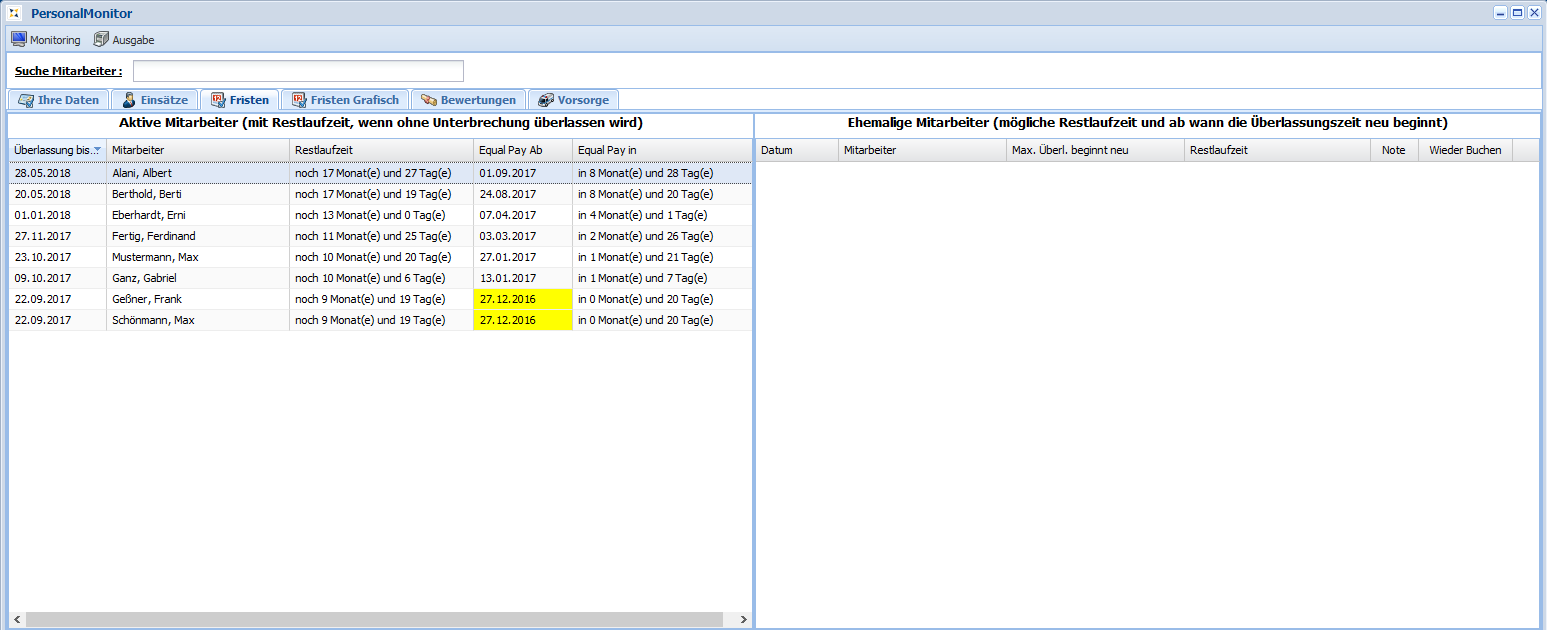The height and width of the screenshot is (630, 1547).
Task: Open the Ihre Daten tab
Action: [58, 100]
